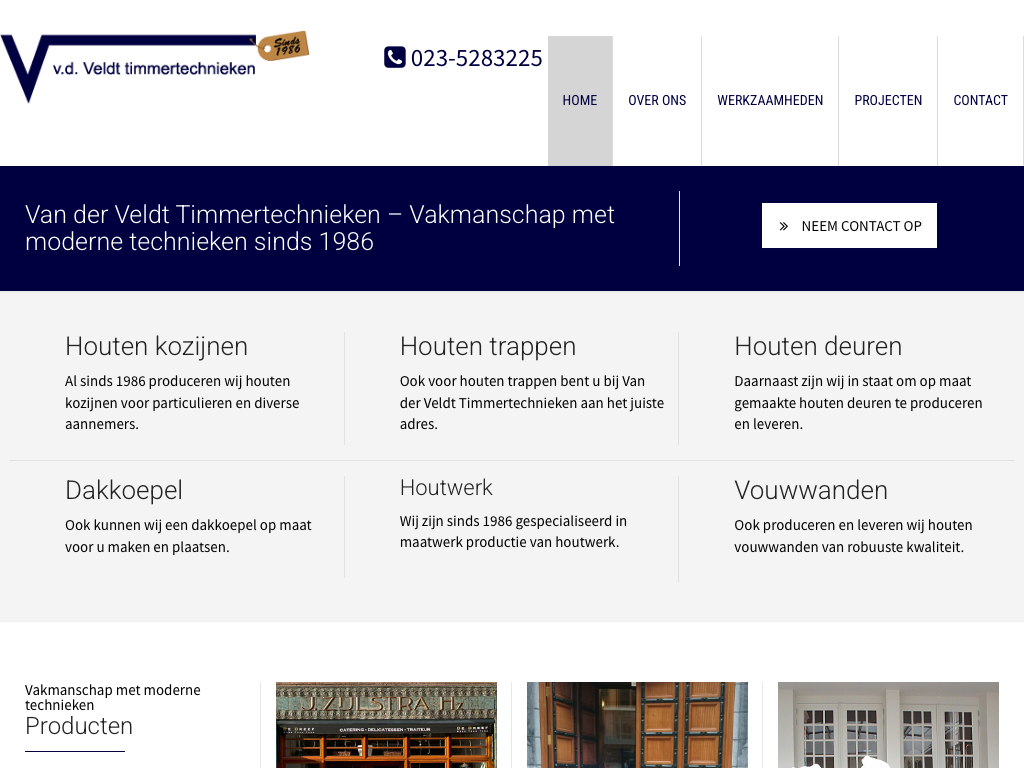Click the v.d. Veldt timmertechnieken logo
Viewport: 1024px width, 768px height.
pyautogui.click(x=130, y=67)
